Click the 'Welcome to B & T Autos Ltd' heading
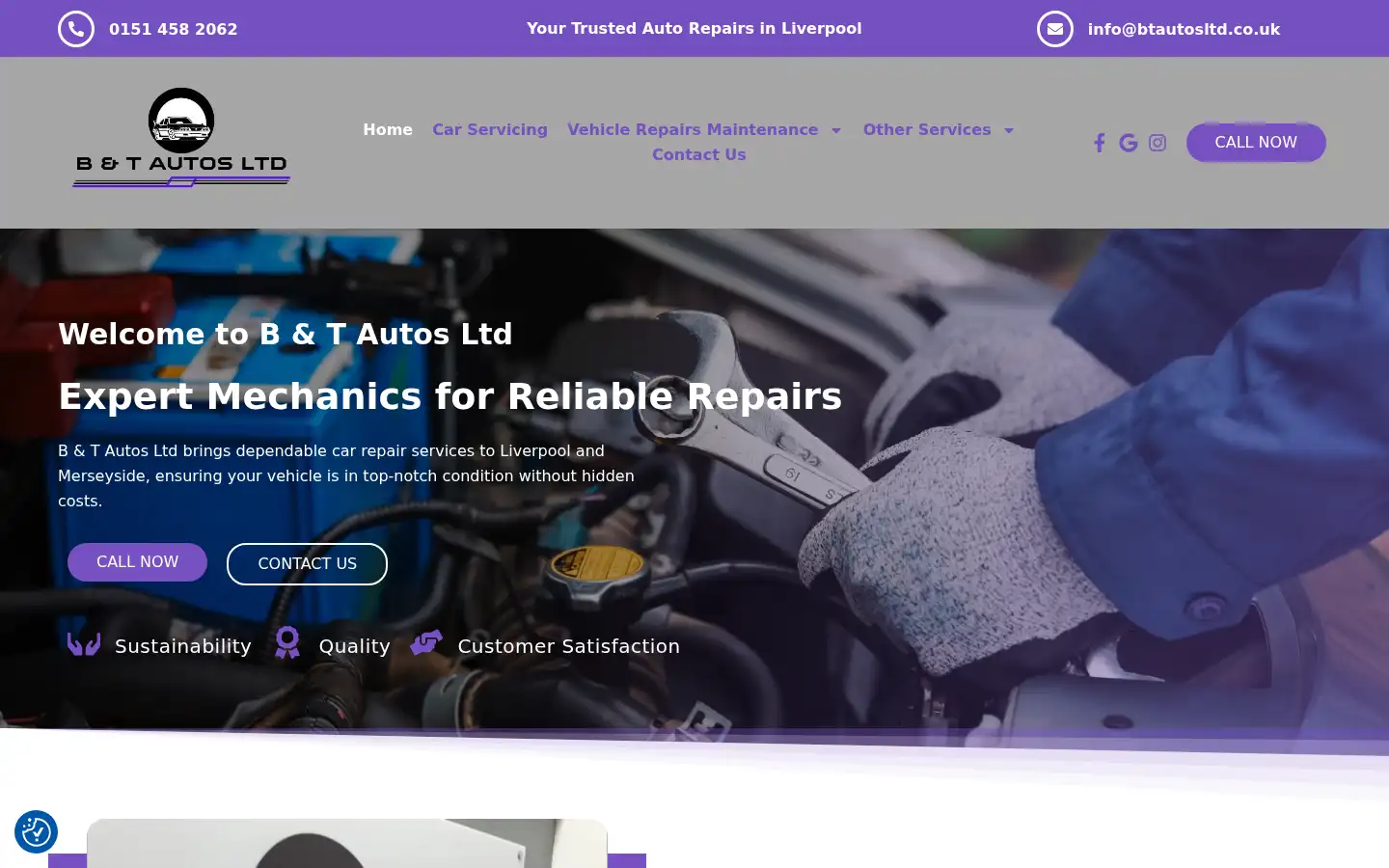The image size is (1389, 868). pos(286,334)
